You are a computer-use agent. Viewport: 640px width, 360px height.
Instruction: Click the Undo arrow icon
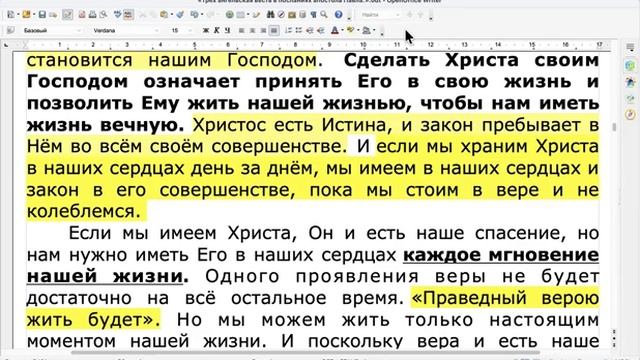click(194, 15)
